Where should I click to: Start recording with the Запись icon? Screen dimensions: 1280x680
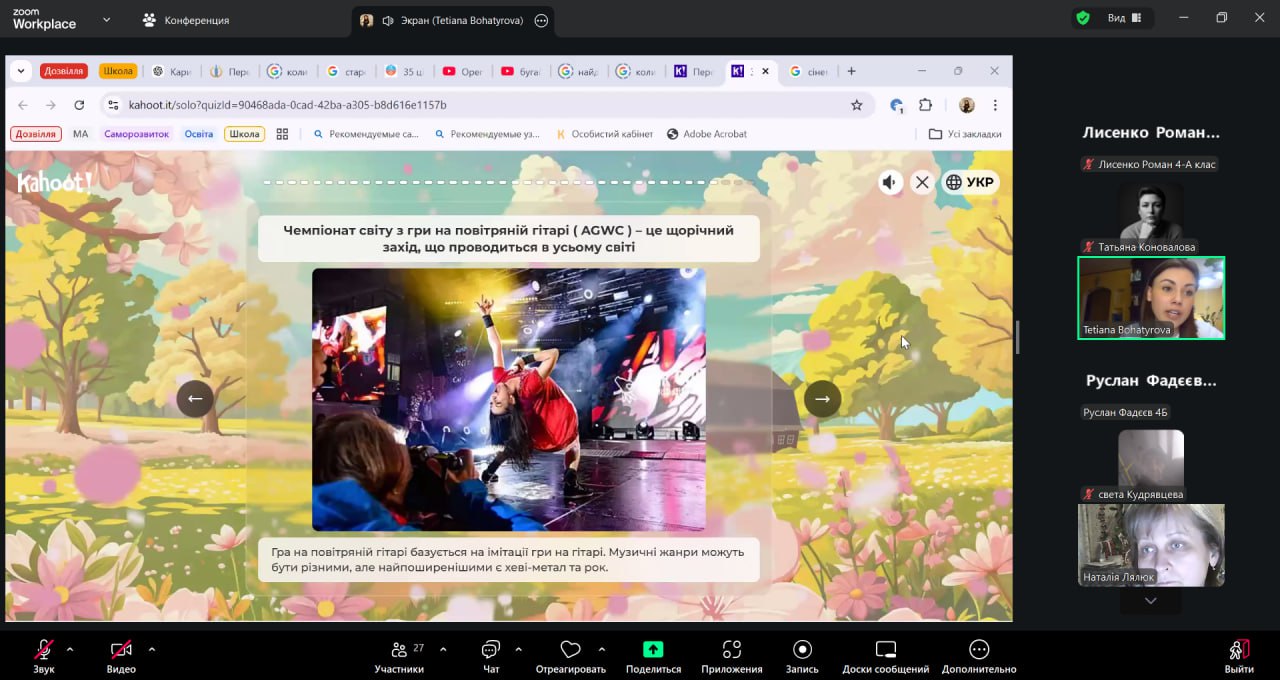coord(802,650)
